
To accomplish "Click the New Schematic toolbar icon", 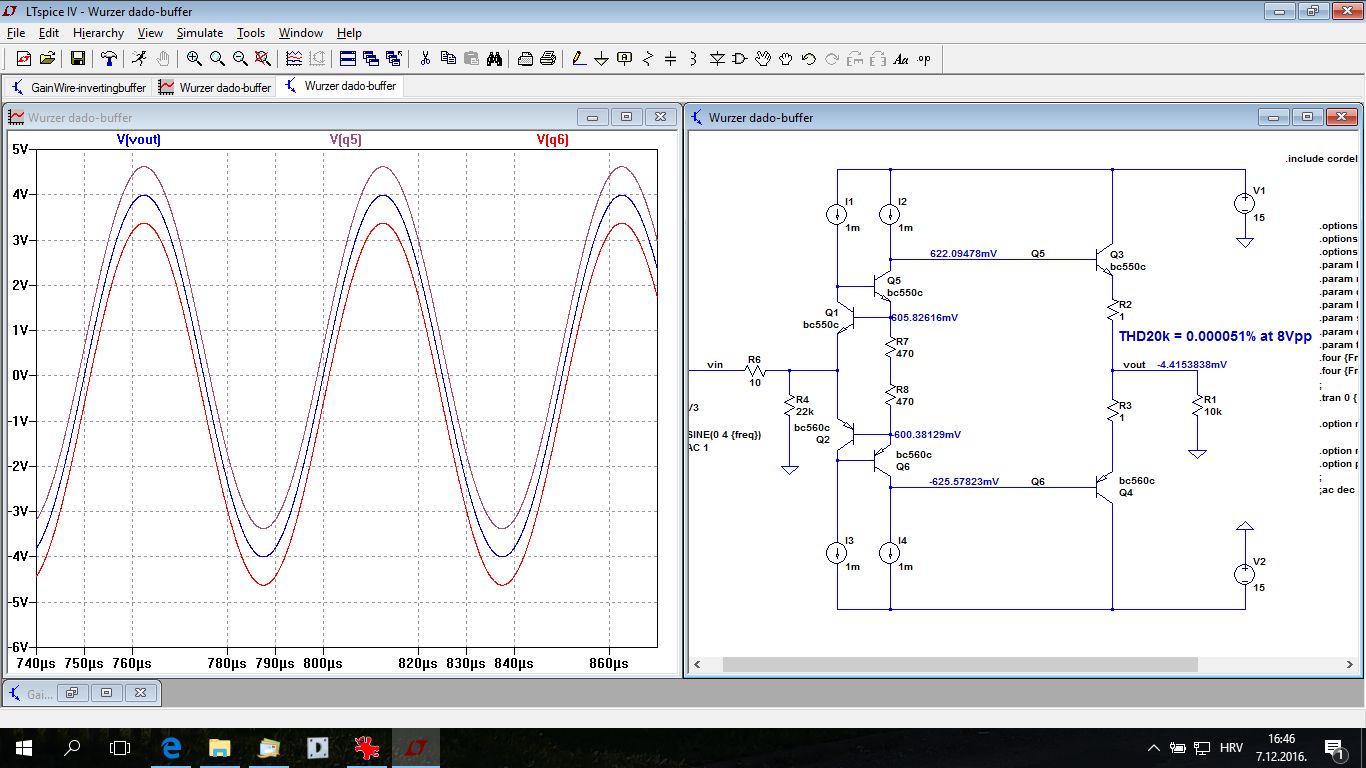I will point(24,59).
